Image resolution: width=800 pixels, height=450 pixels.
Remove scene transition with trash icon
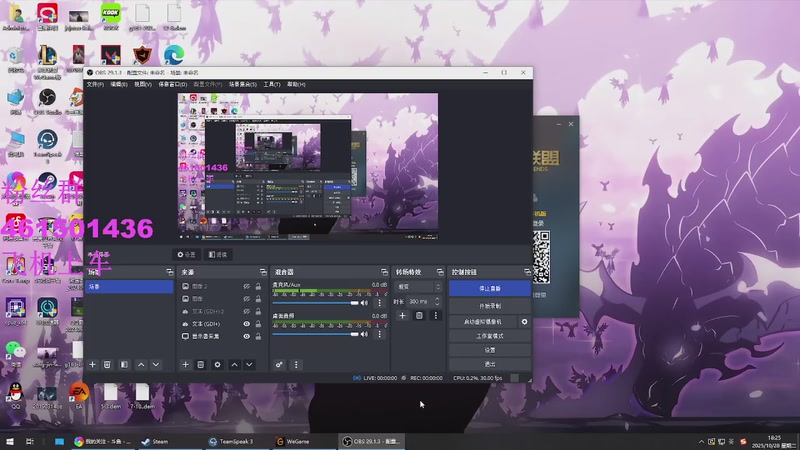[419, 316]
